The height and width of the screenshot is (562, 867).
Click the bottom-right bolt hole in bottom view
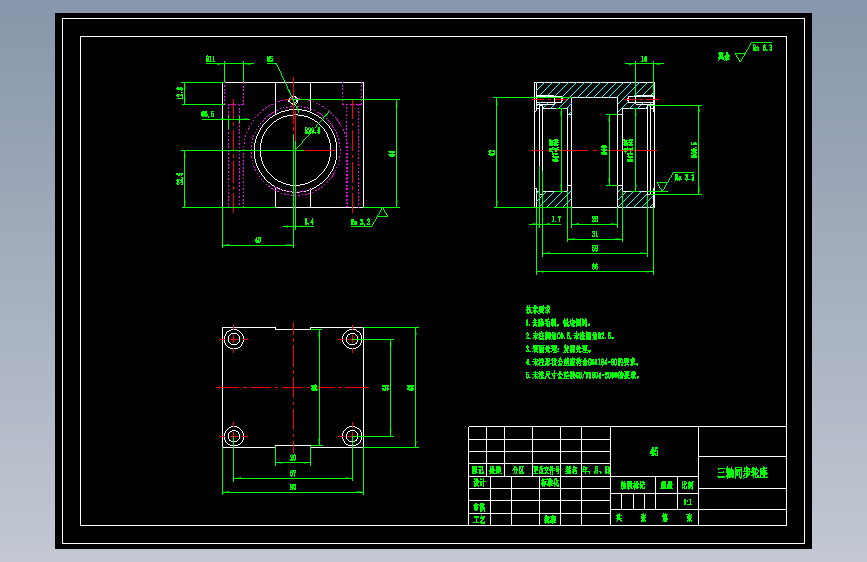click(x=352, y=436)
